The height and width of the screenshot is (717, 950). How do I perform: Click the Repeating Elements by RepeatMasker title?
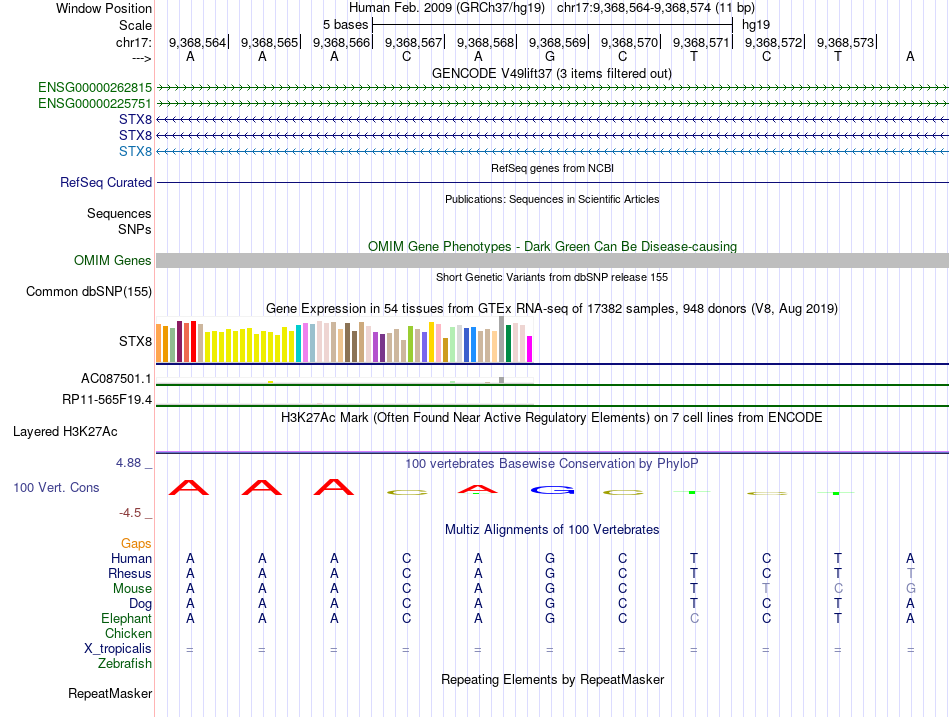[552, 679]
